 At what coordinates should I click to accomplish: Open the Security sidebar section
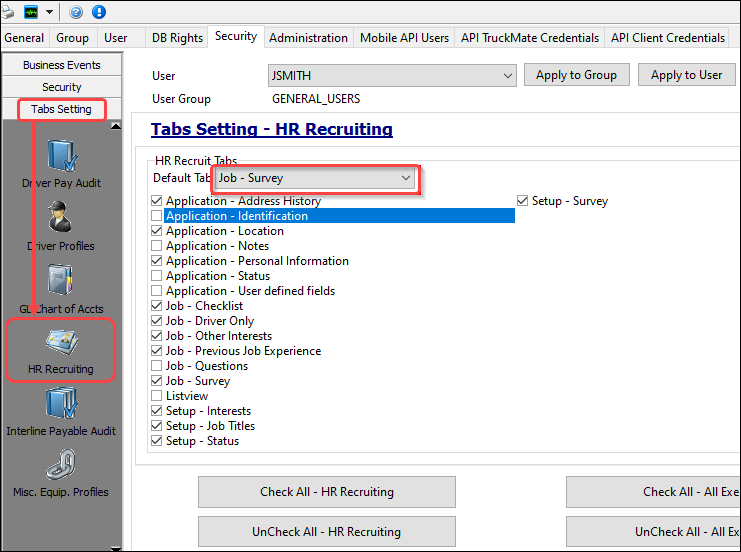click(x=62, y=87)
